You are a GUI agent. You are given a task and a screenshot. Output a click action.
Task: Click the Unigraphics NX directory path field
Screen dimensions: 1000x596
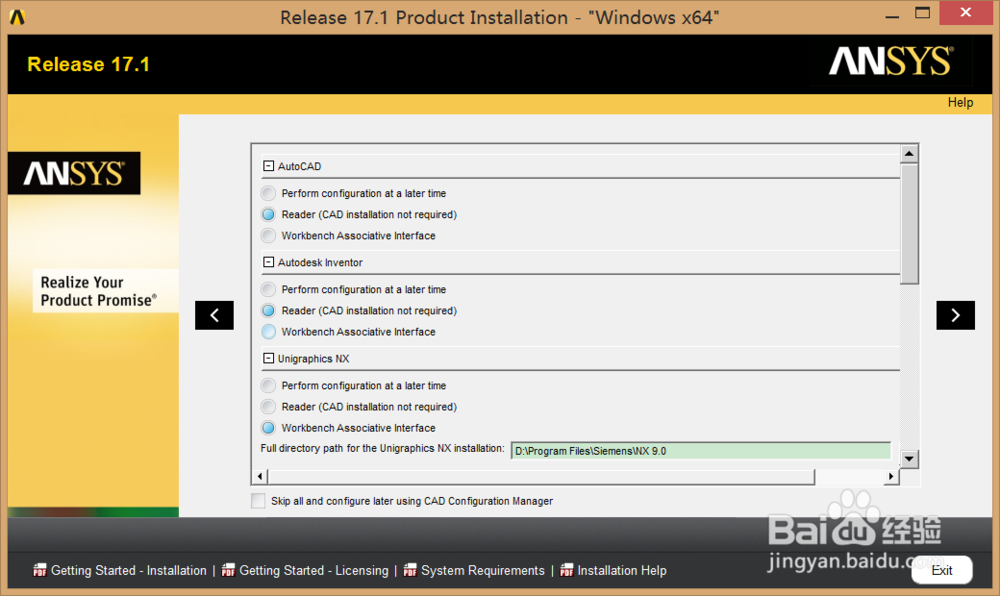[x=701, y=451]
